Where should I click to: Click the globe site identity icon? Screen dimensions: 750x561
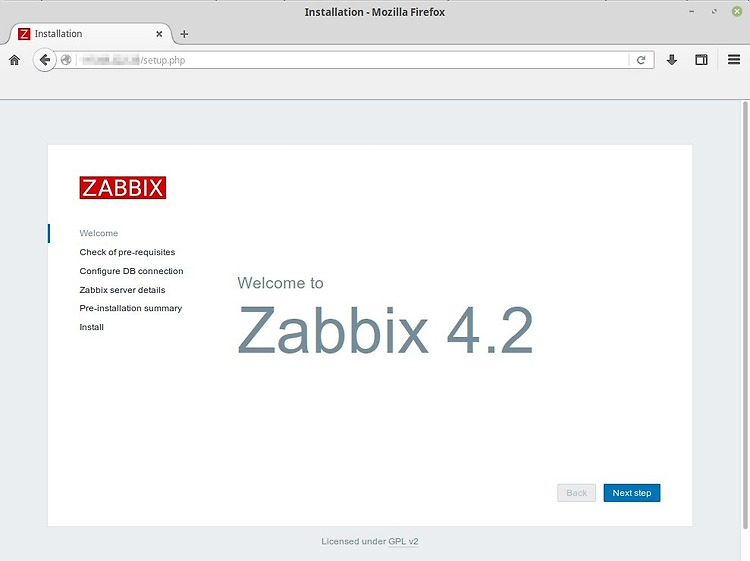(x=66, y=60)
